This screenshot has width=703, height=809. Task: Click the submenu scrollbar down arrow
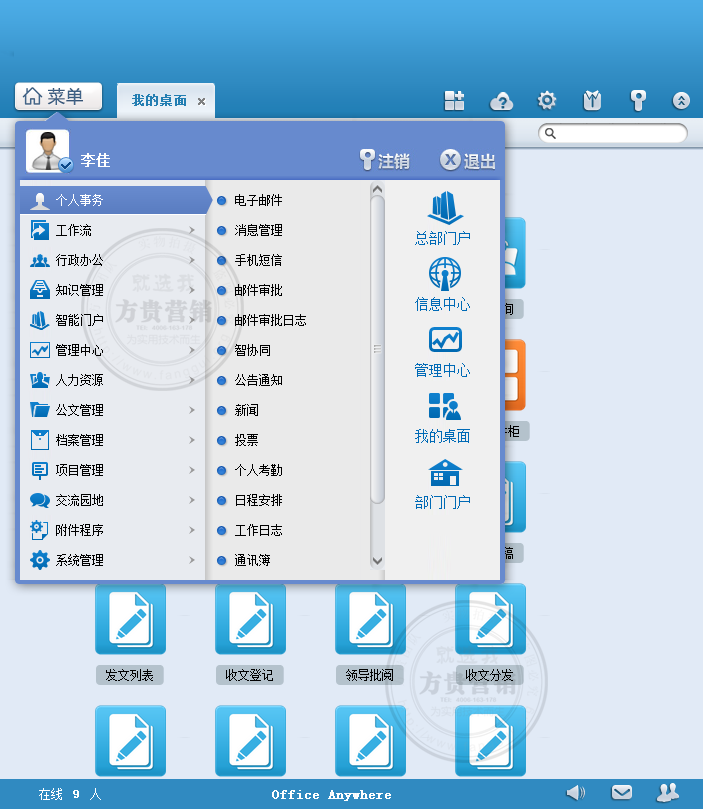[377, 561]
